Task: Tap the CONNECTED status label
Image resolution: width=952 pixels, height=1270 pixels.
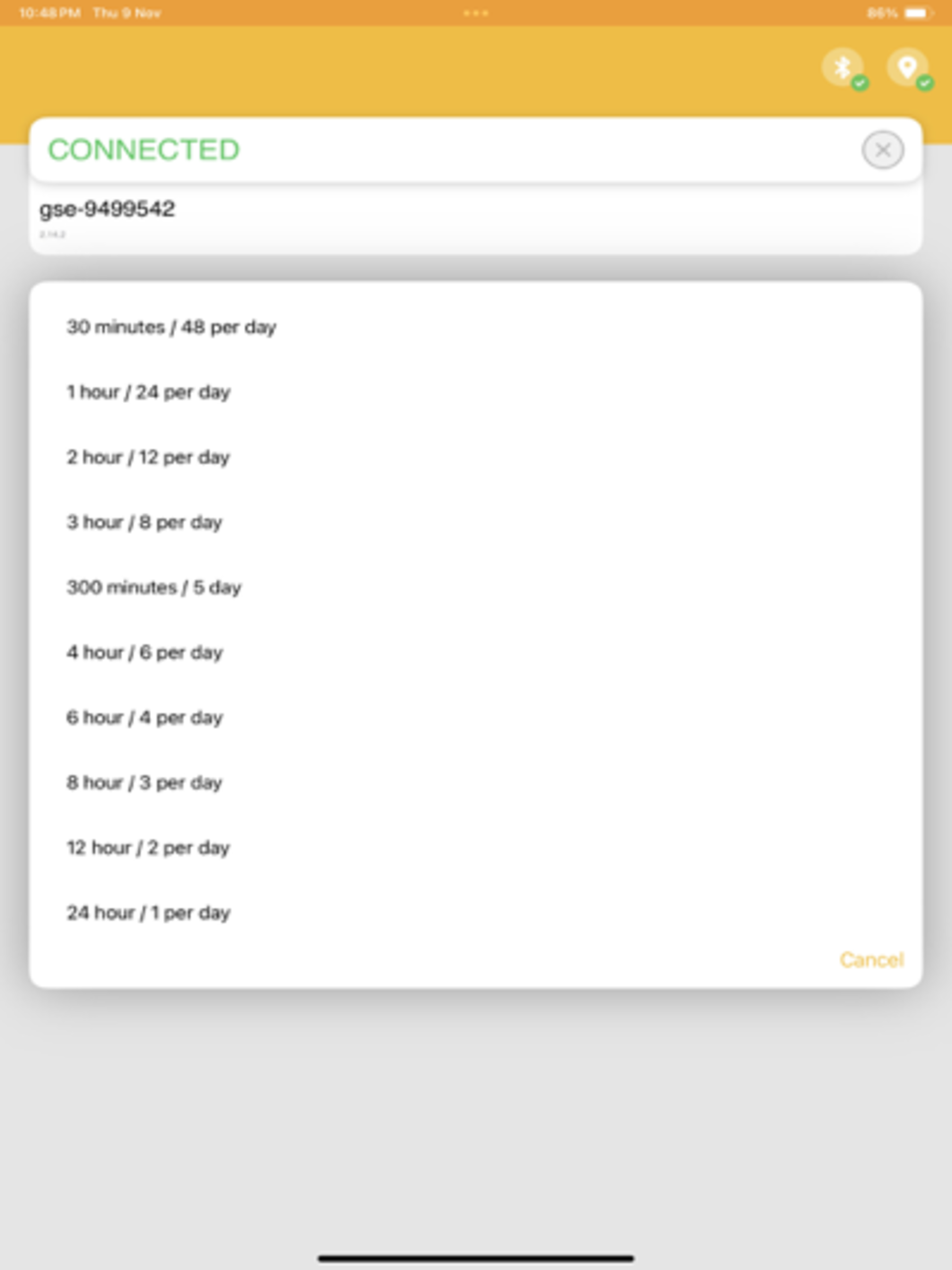Action: click(143, 150)
